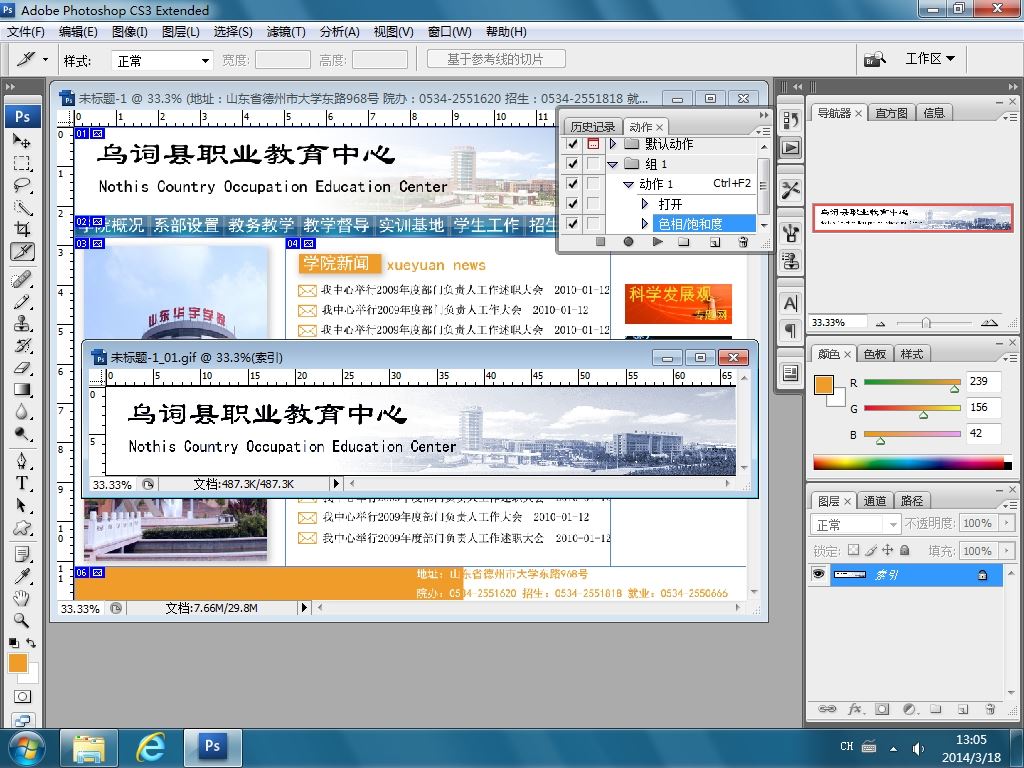1024x768 pixels.
Task: Toggle the 打开 step checkbox
Action: pyautogui.click(x=572, y=204)
